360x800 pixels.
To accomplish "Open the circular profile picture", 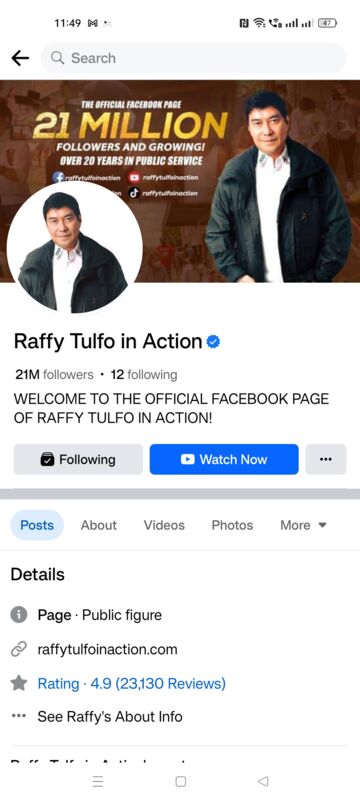I will [74, 248].
